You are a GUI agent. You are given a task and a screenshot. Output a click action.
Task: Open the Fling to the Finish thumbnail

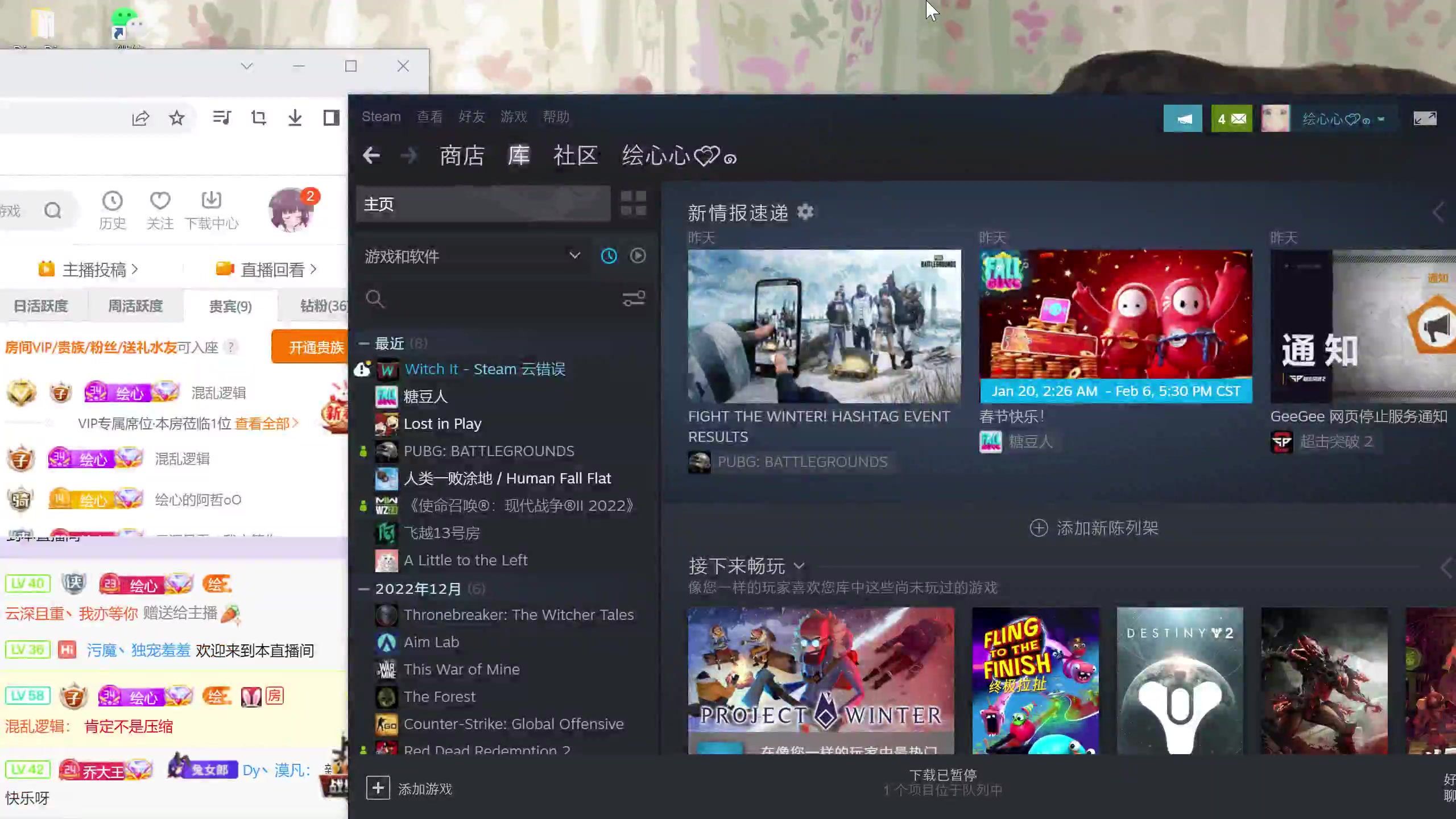pos(1036,681)
